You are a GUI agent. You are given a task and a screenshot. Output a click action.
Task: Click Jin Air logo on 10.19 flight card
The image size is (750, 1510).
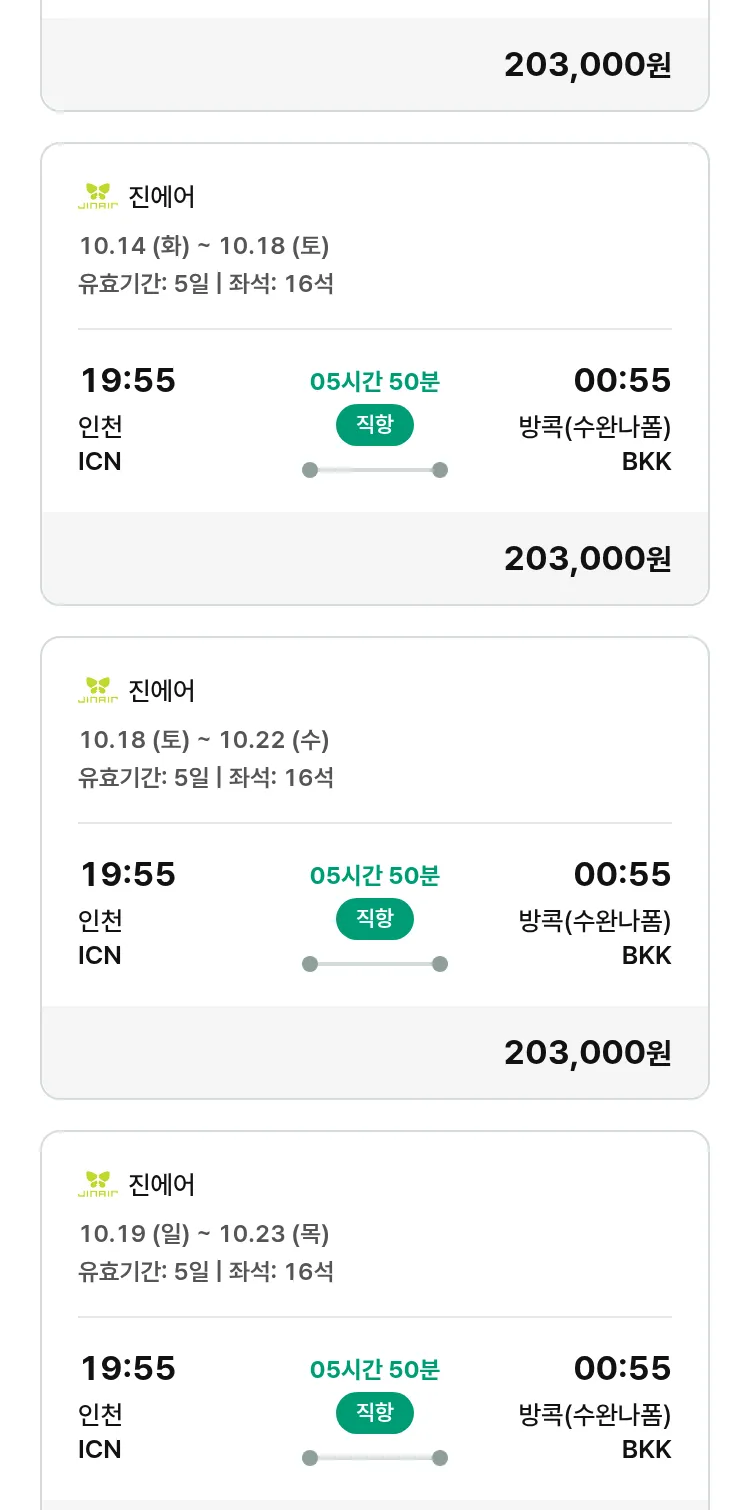pyautogui.click(x=97, y=1184)
